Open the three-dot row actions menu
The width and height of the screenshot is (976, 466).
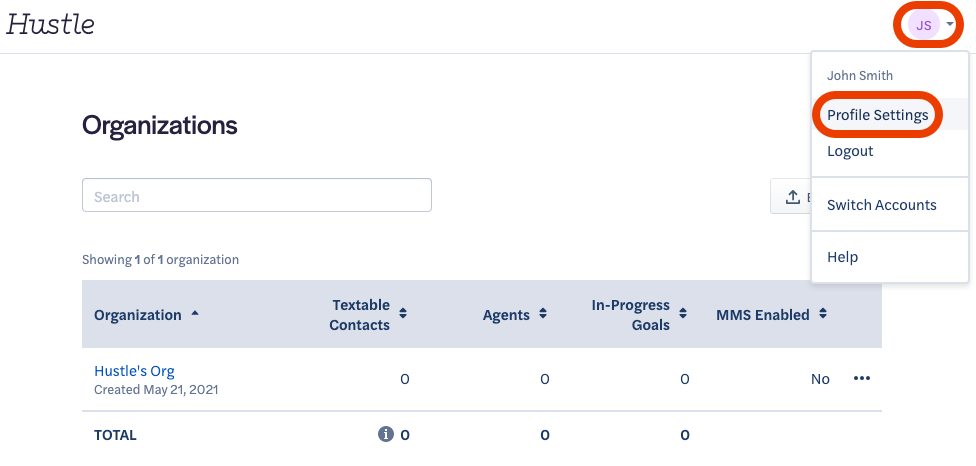pos(861,378)
